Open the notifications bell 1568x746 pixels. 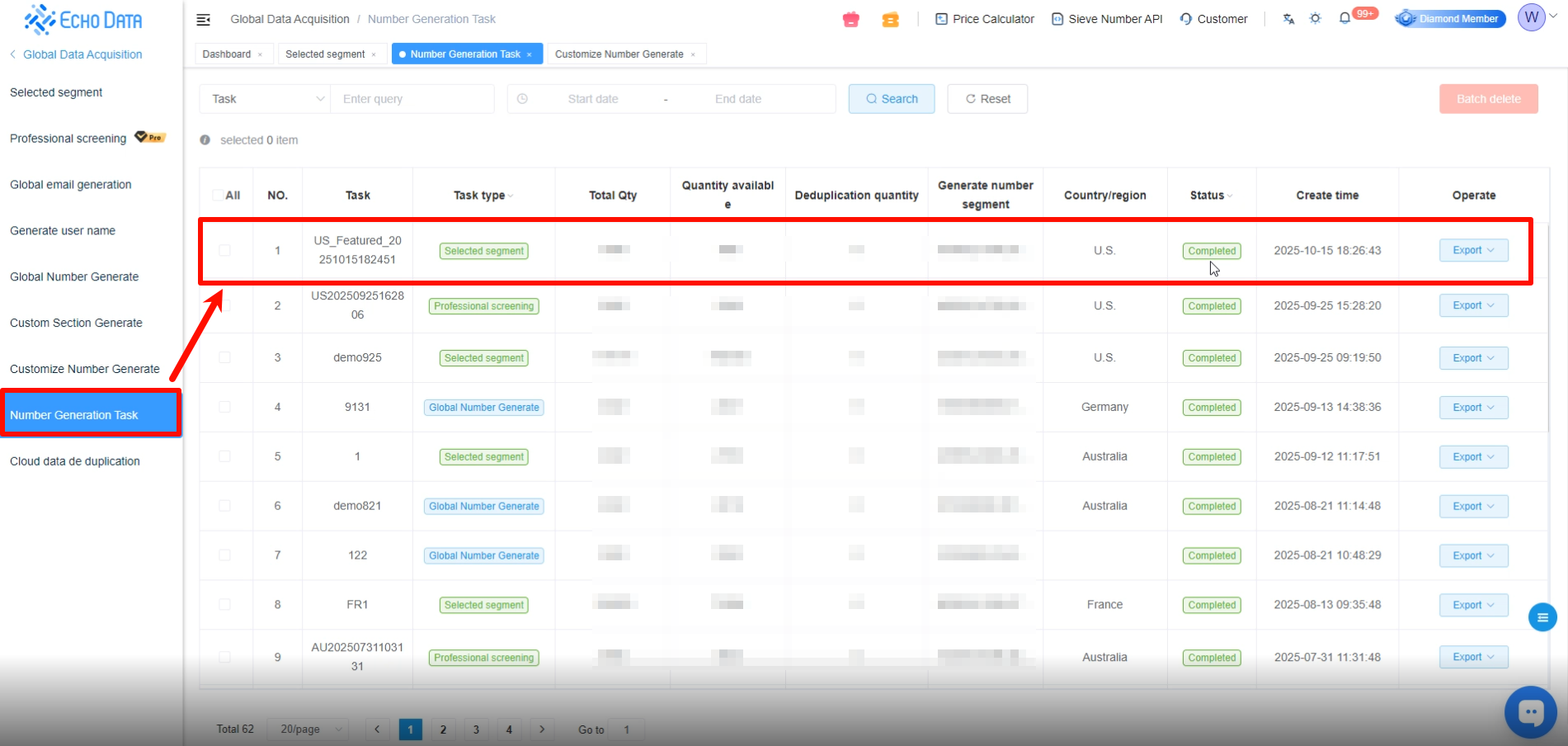1344,18
